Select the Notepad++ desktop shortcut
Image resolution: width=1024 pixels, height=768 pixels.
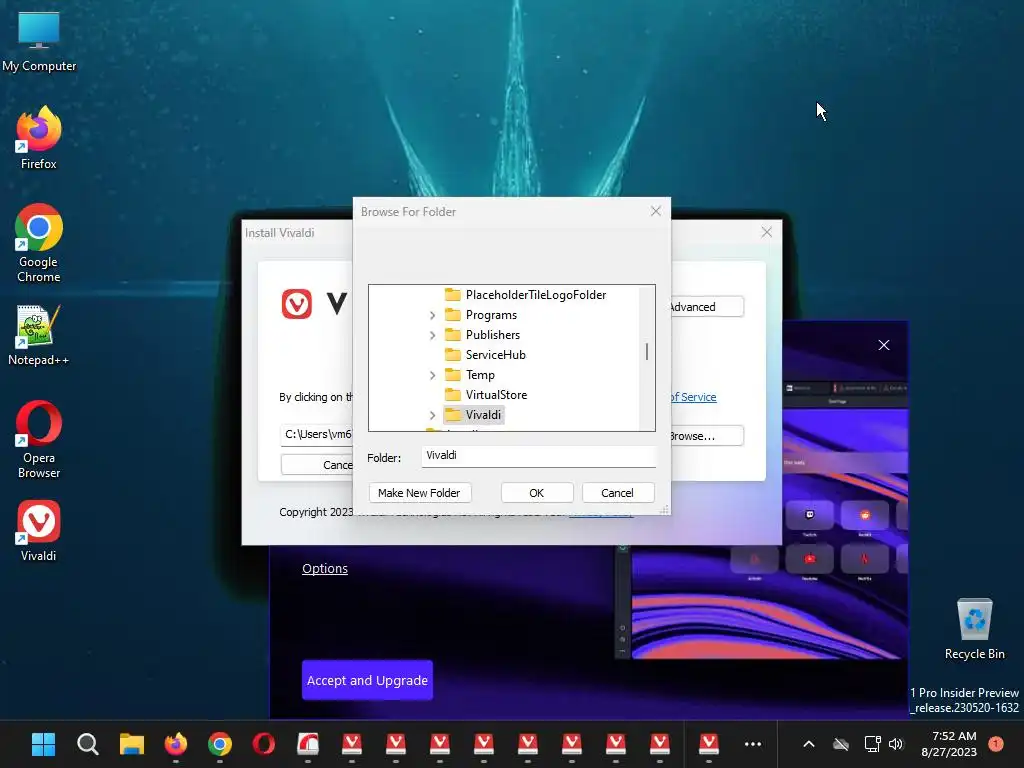point(39,336)
